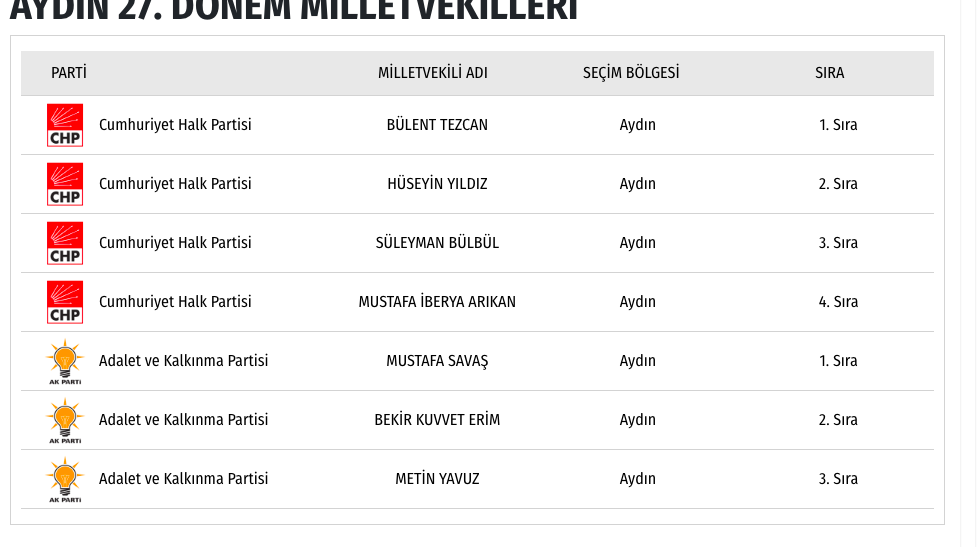
Task: Click the PARTİ column header
Action: click(69, 73)
